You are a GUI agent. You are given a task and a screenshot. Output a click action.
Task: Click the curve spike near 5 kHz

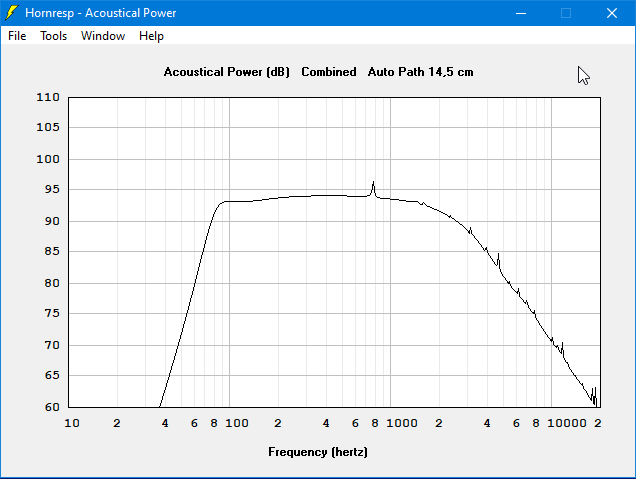(x=498, y=258)
